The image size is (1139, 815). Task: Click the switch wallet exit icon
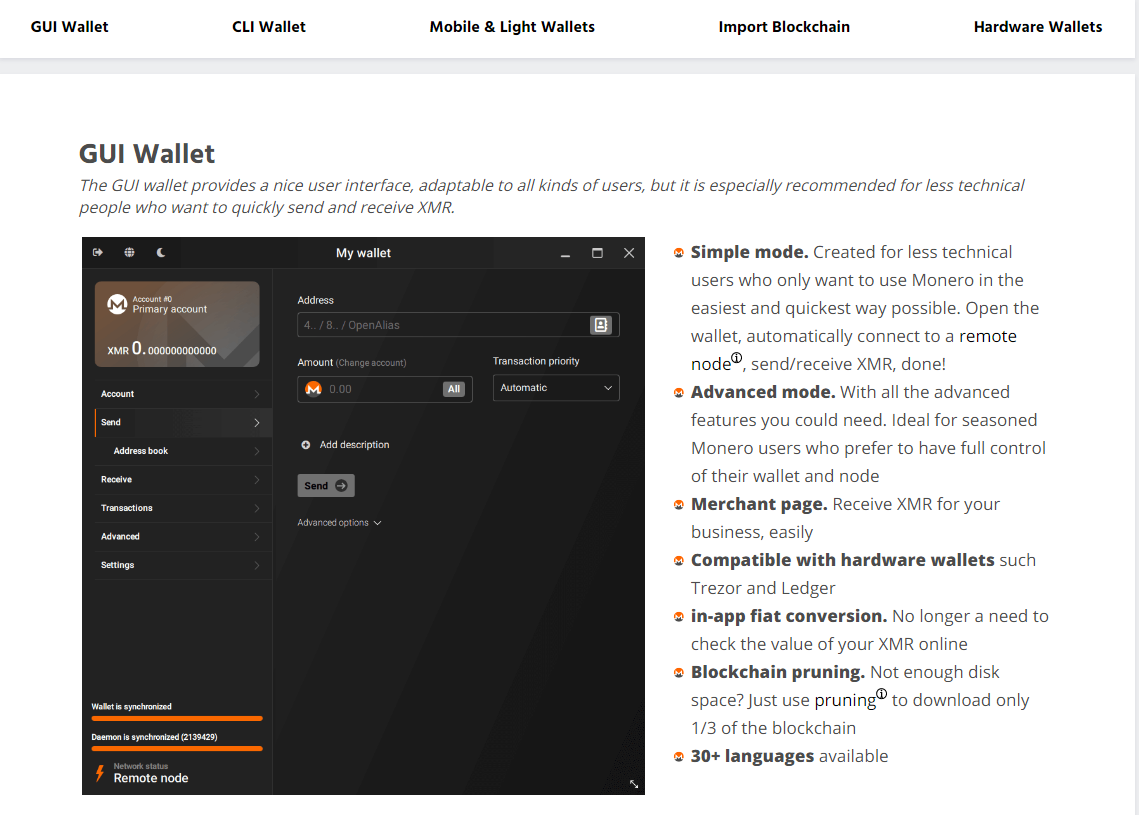pyautogui.click(x=98, y=252)
